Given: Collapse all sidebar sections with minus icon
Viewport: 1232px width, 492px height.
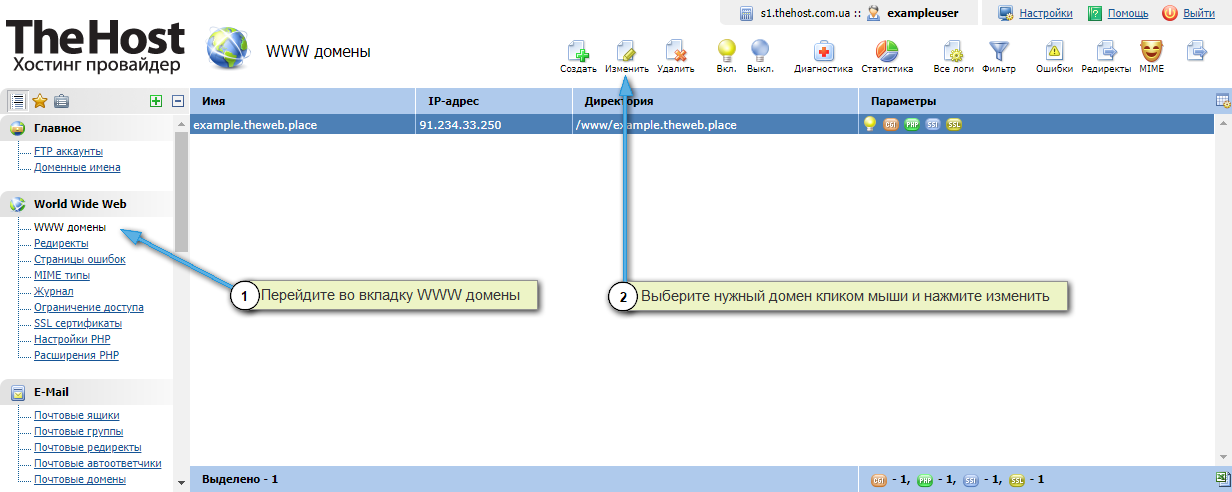Looking at the screenshot, I should pyautogui.click(x=178, y=101).
